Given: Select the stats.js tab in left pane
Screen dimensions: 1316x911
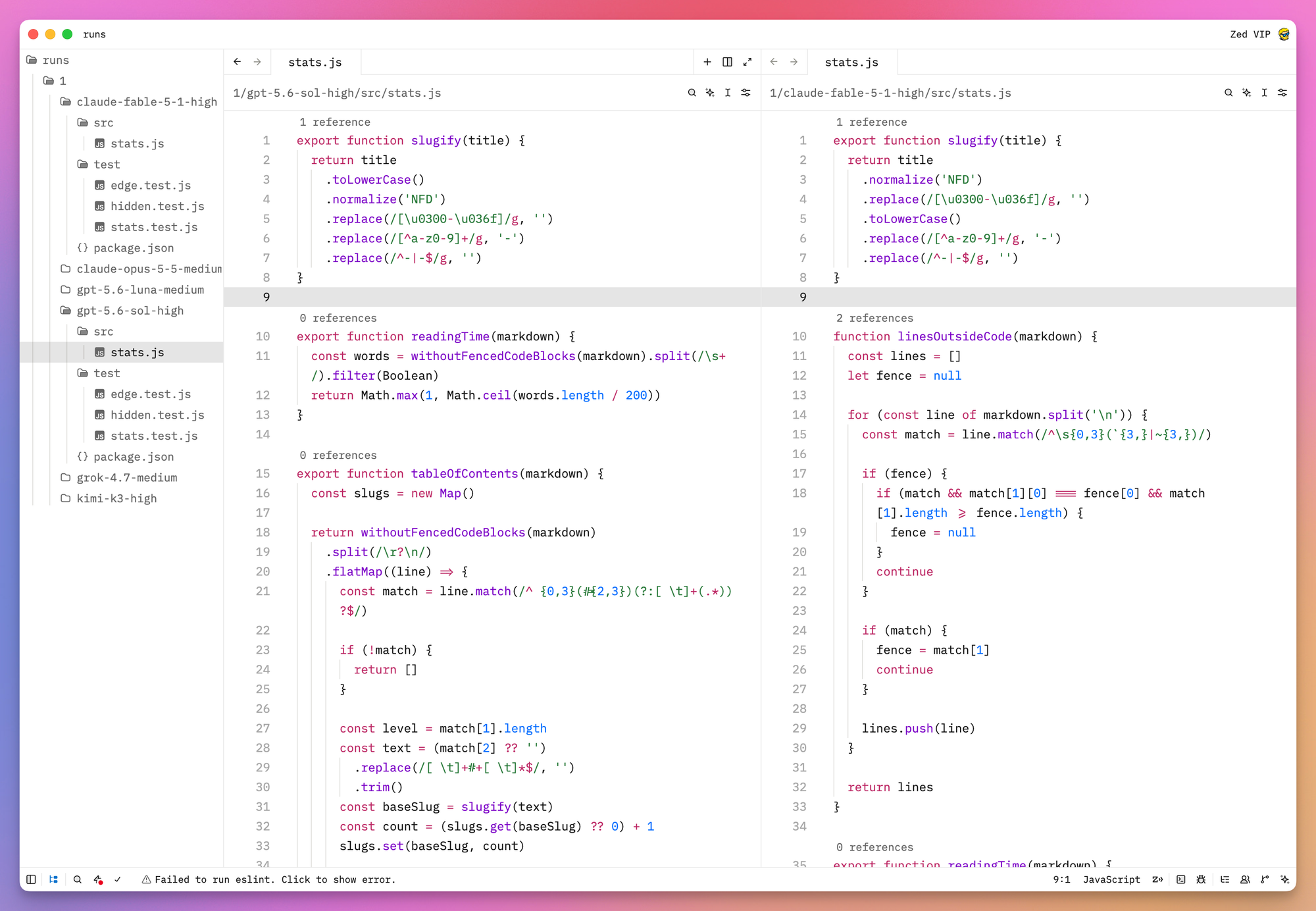Looking at the screenshot, I should coord(315,62).
